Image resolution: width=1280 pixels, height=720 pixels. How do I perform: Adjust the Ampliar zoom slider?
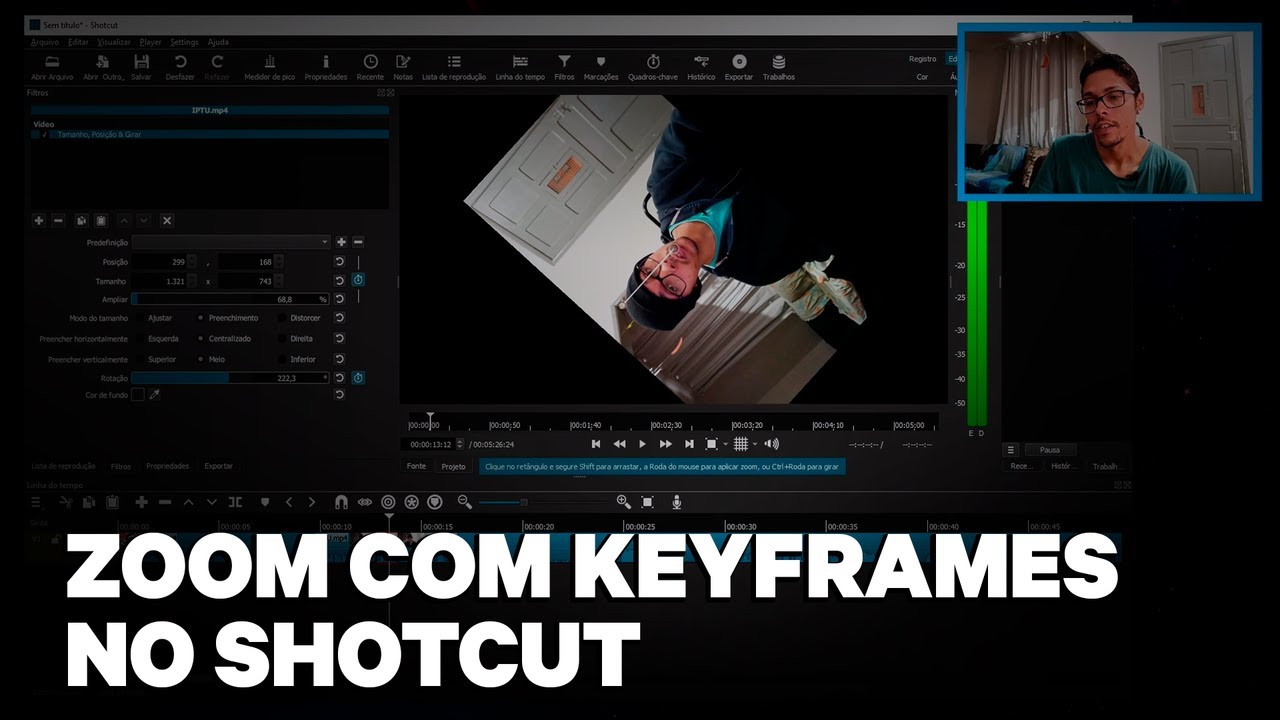pos(230,299)
